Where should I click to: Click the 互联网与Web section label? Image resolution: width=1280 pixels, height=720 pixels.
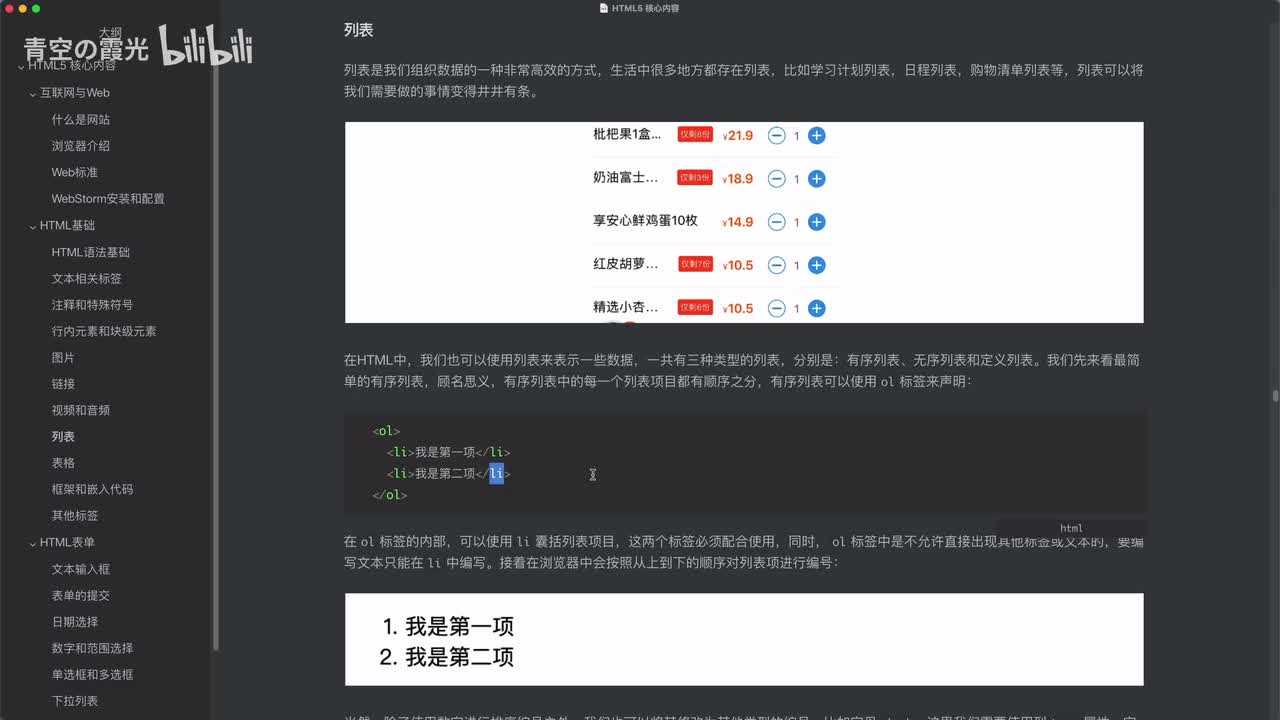tap(75, 93)
